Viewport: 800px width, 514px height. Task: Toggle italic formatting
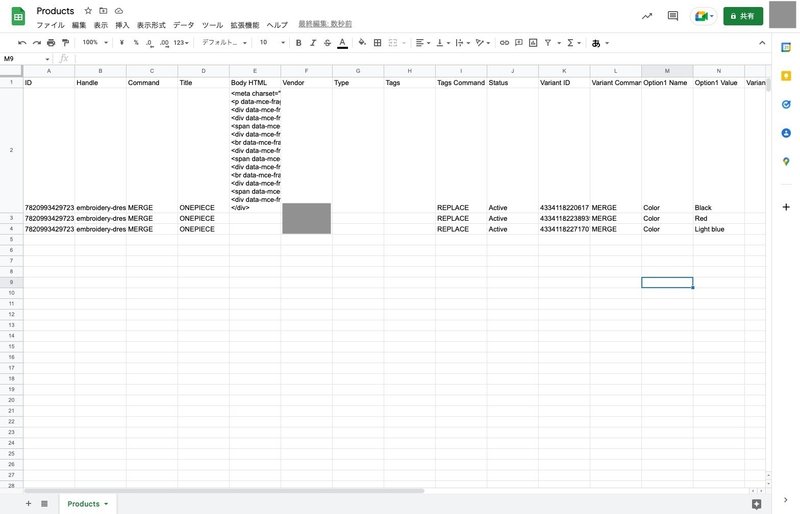(313, 43)
